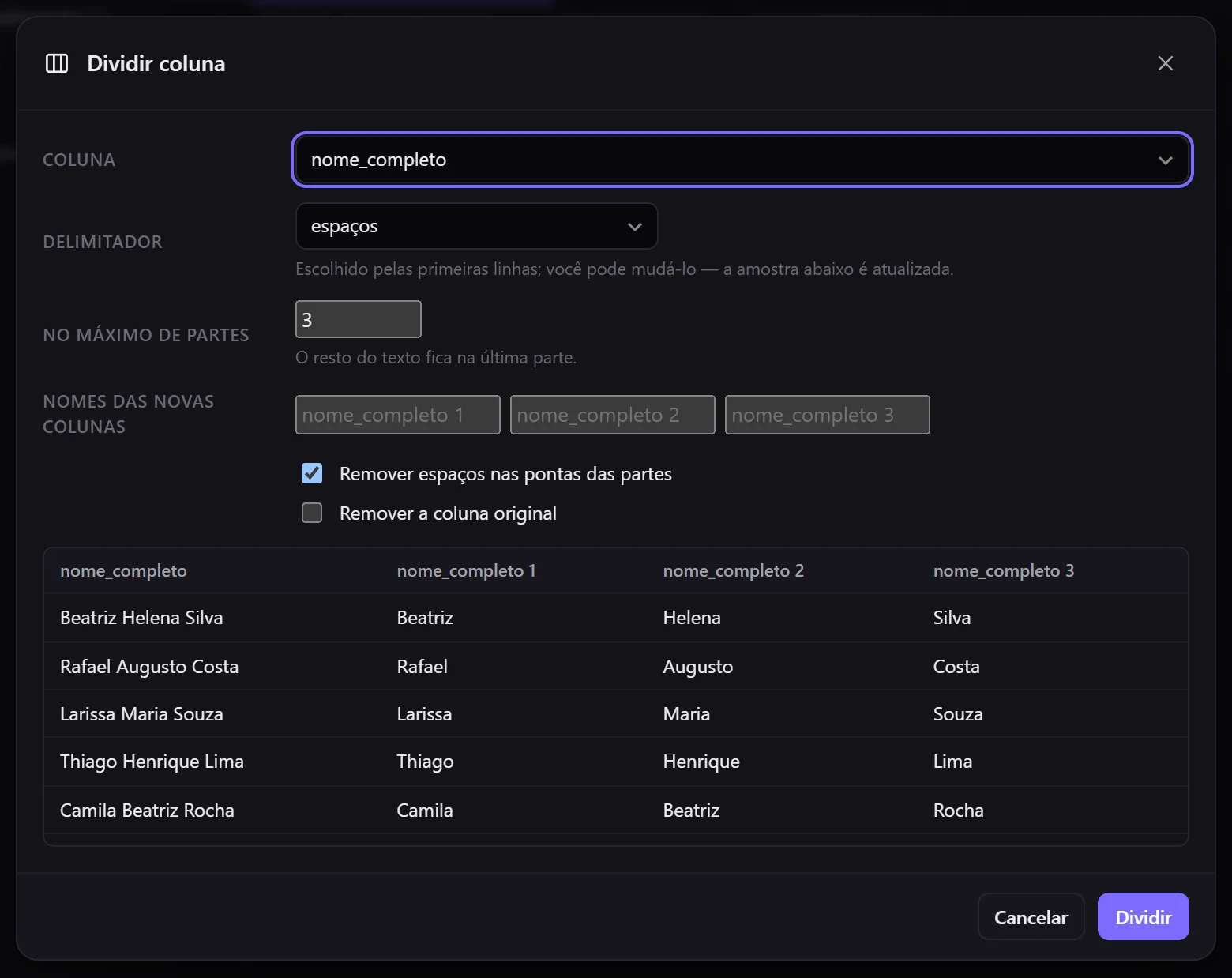Click the nome_completo 1 column name field
1232x978 pixels.
(x=397, y=415)
